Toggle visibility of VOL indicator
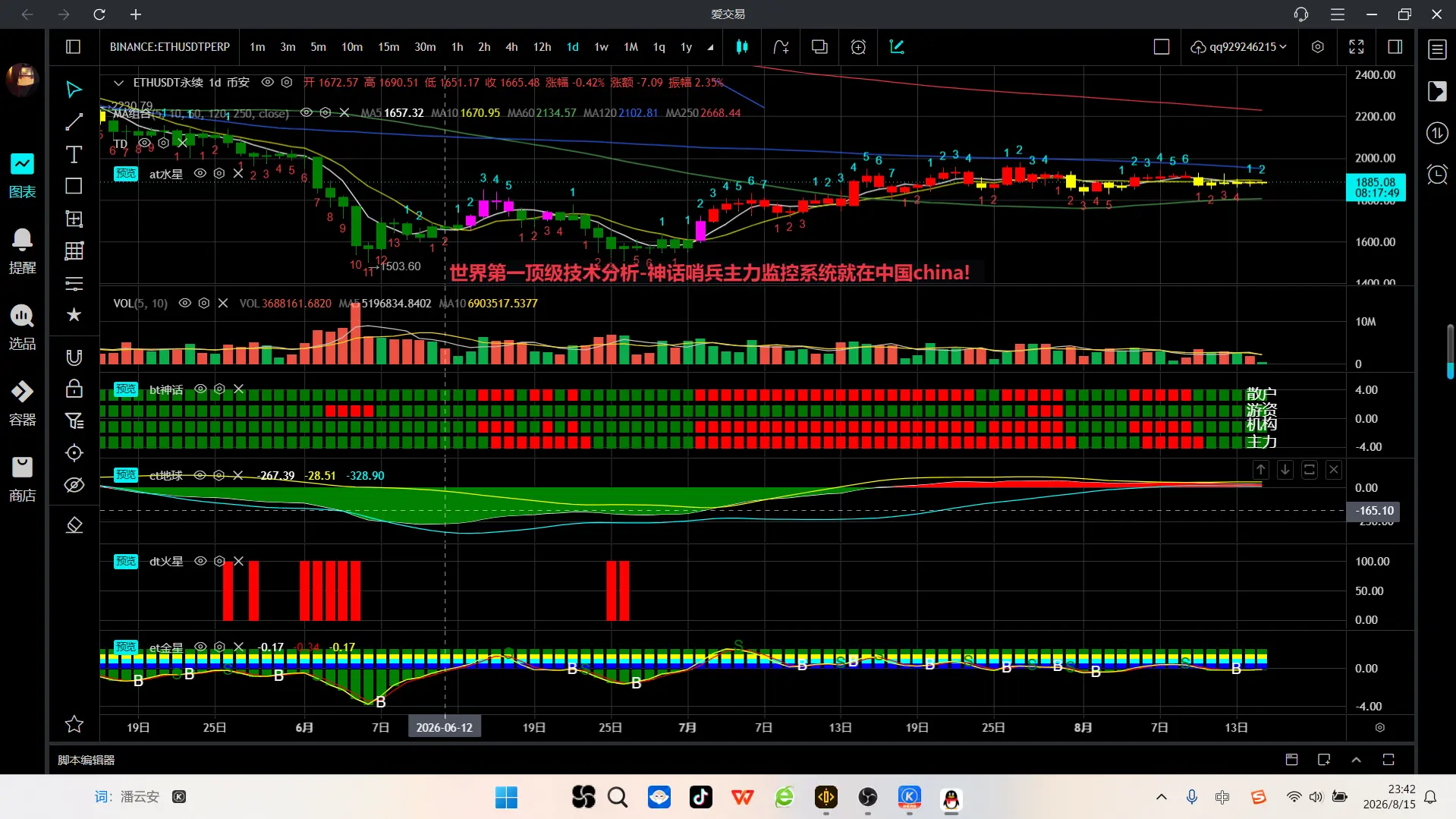Image resolution: width=1456 pixels, height=819 pixels. coord(185,303)
